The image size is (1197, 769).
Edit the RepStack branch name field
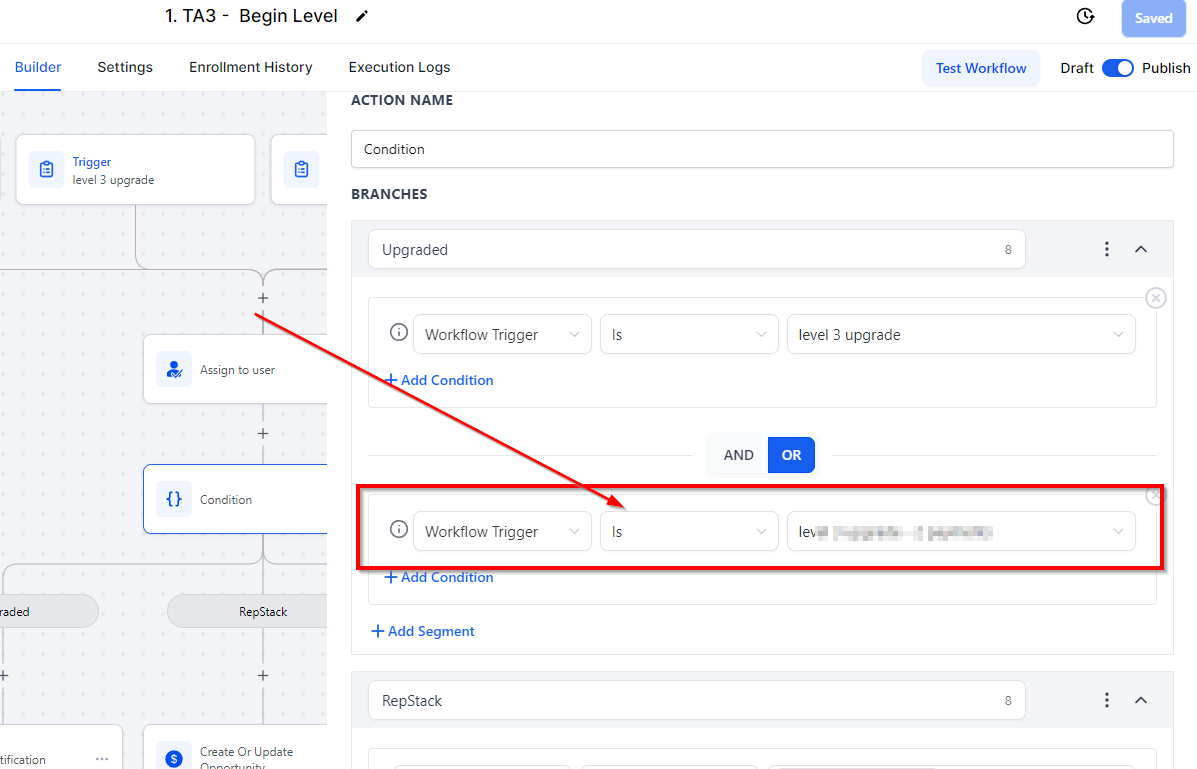coord(696,701)
